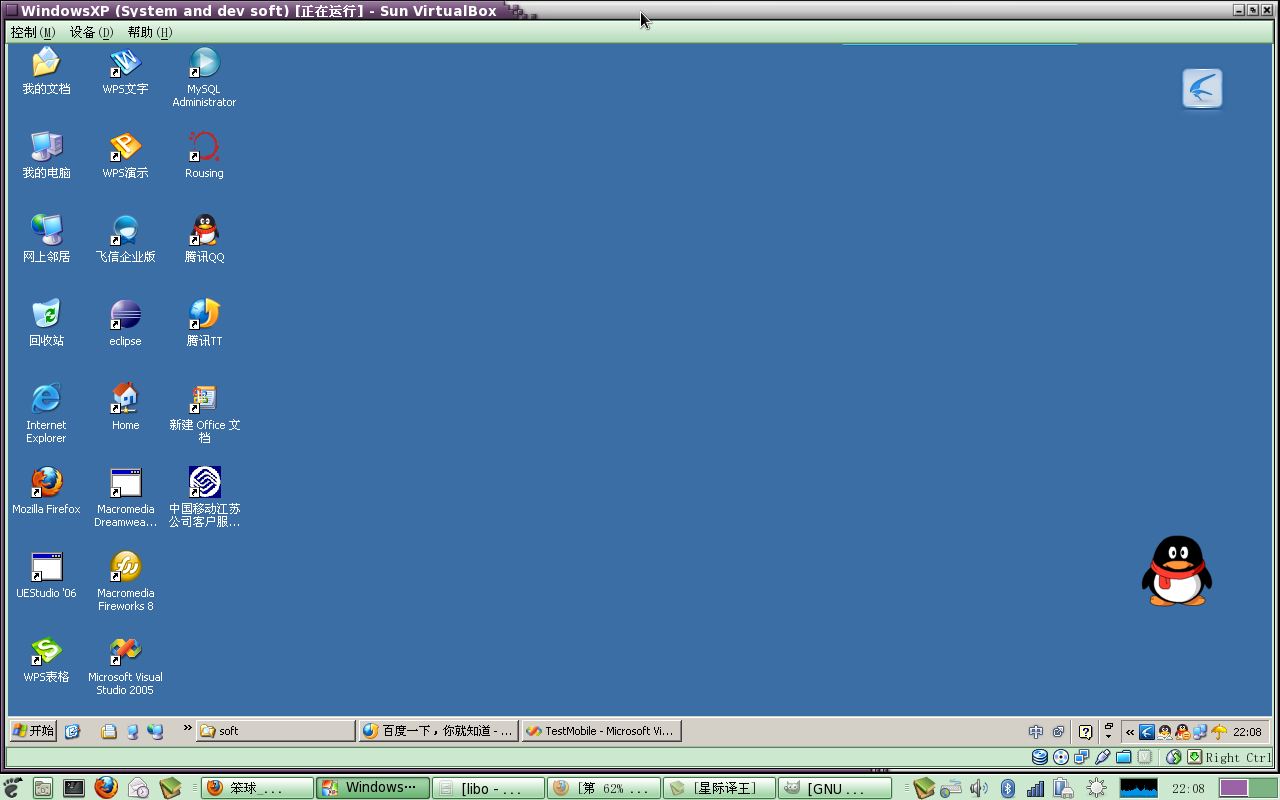Click the language bar help question mark
The height and width of the screenshot is (800, 1280).
pyautogui.click(x=1086, y=732)
